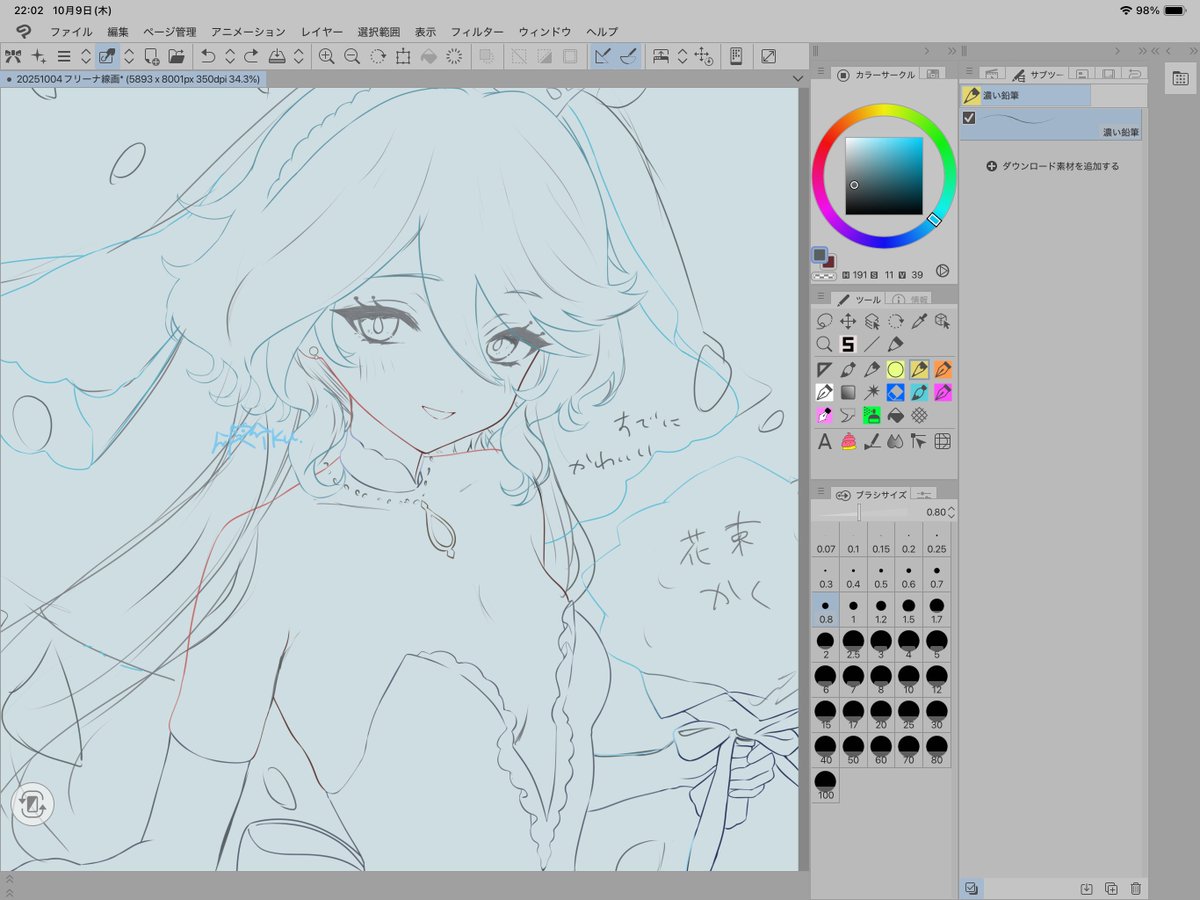Screen dimensions: 1200x900
Task: Toggle snap to special ruler button
Action: click(628, 56)
